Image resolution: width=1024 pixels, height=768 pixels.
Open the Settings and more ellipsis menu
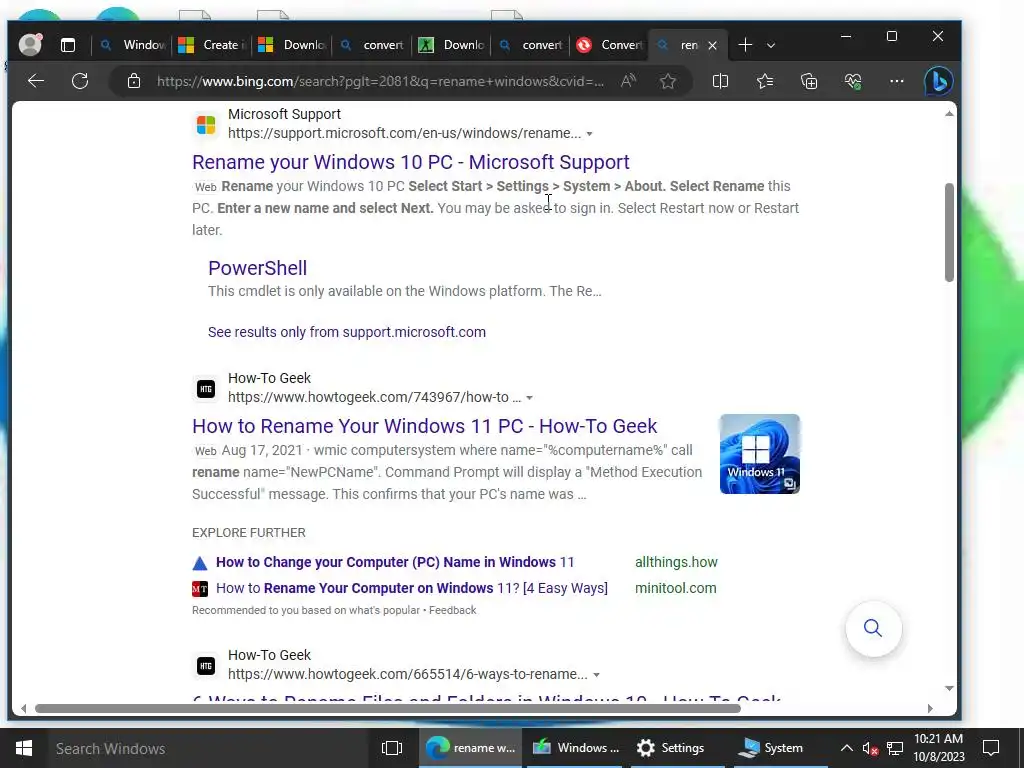tap(897, 81)
